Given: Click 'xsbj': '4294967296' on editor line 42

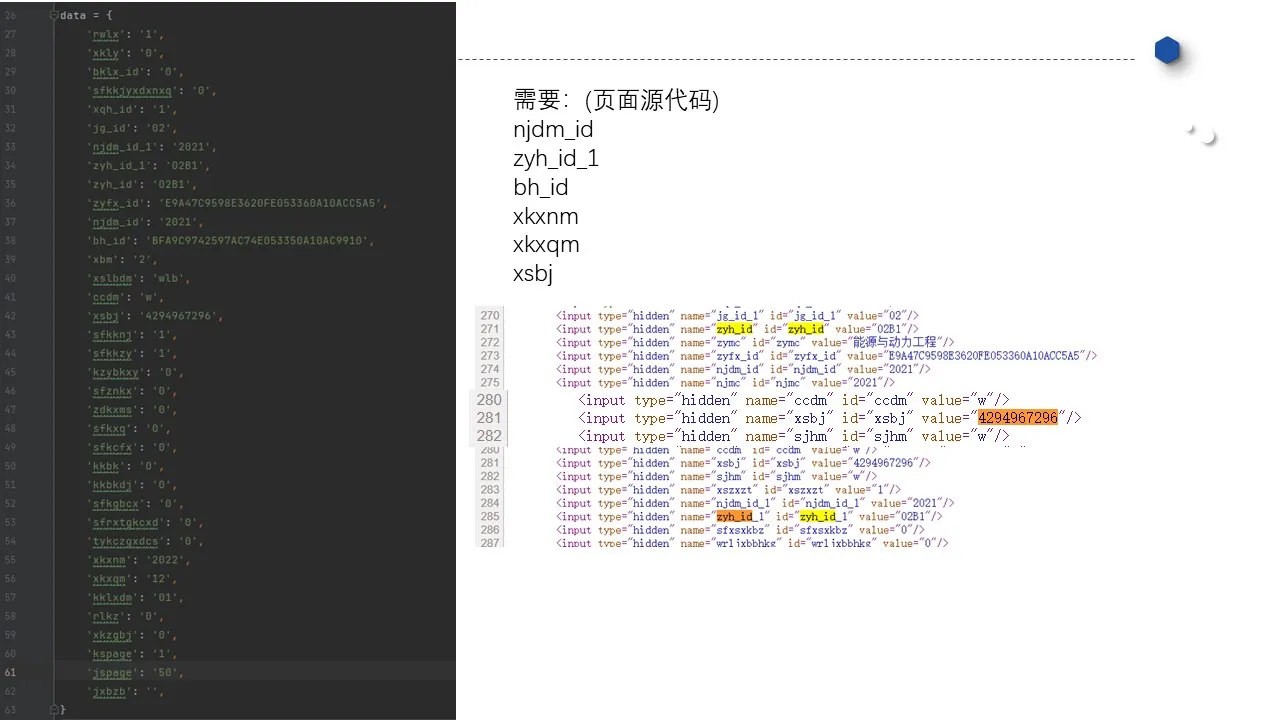Looking at the screenshot, I should (156, 316).
